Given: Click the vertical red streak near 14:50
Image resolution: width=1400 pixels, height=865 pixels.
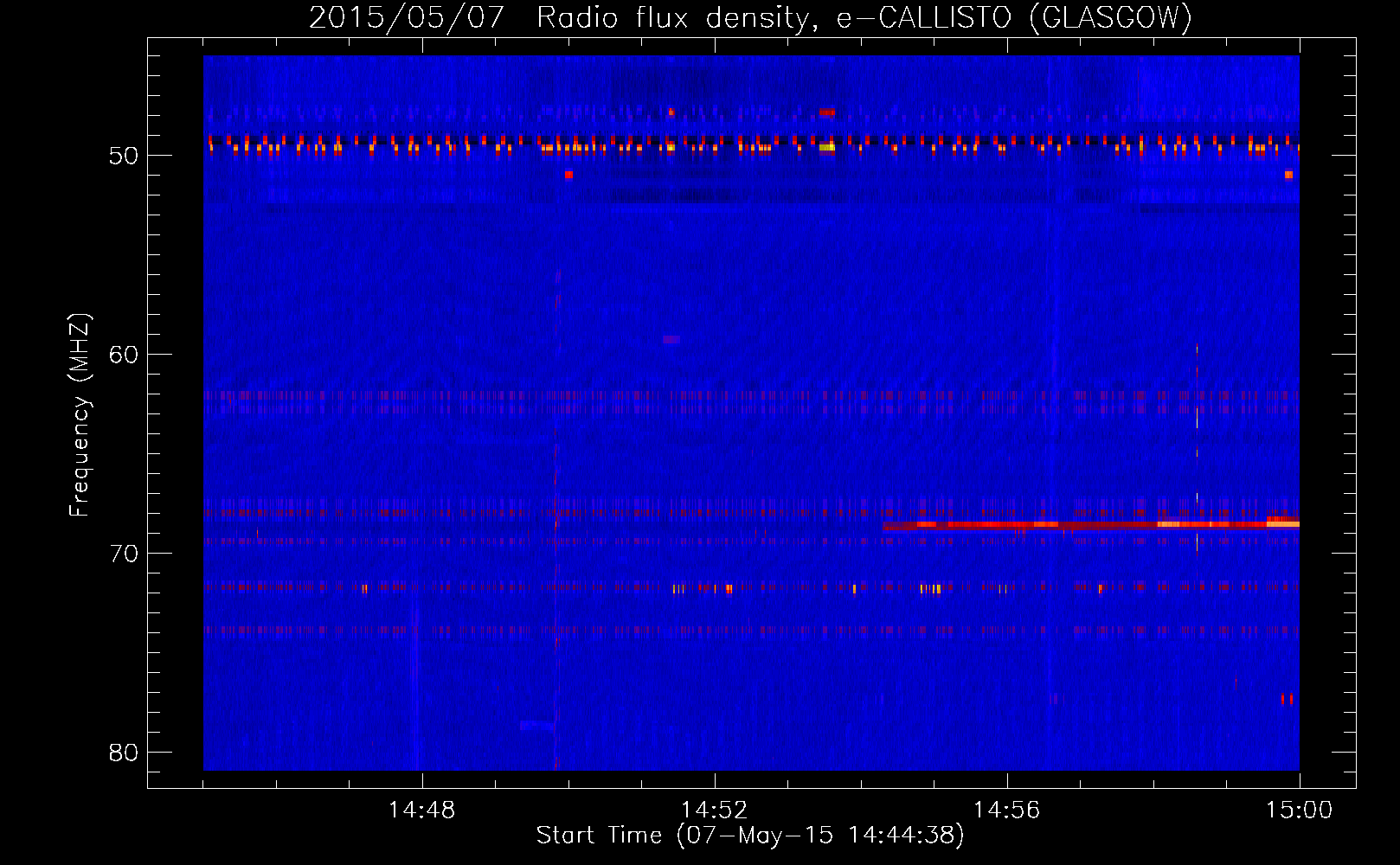Looking at the screenshot, I should (x=556, y=519).
